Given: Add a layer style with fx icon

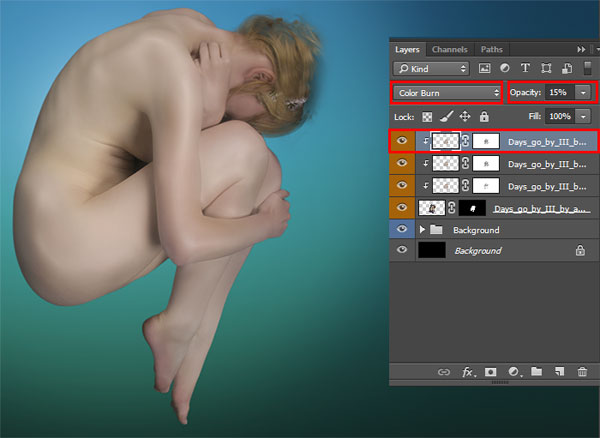Looking at the screenshot, I should pos(468,372).
